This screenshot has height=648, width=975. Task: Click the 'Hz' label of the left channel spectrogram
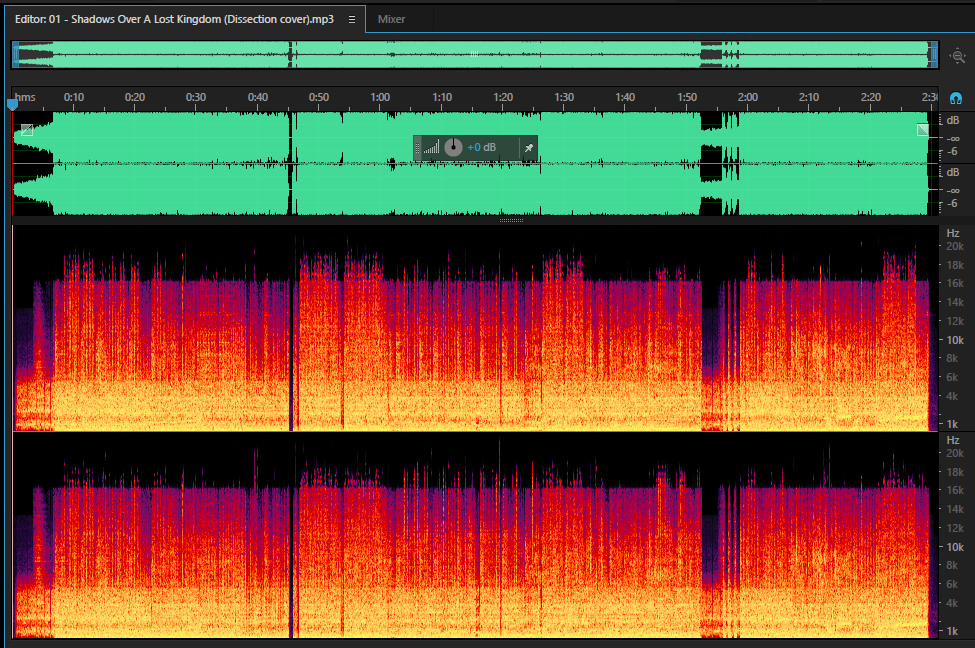point(953,234)
